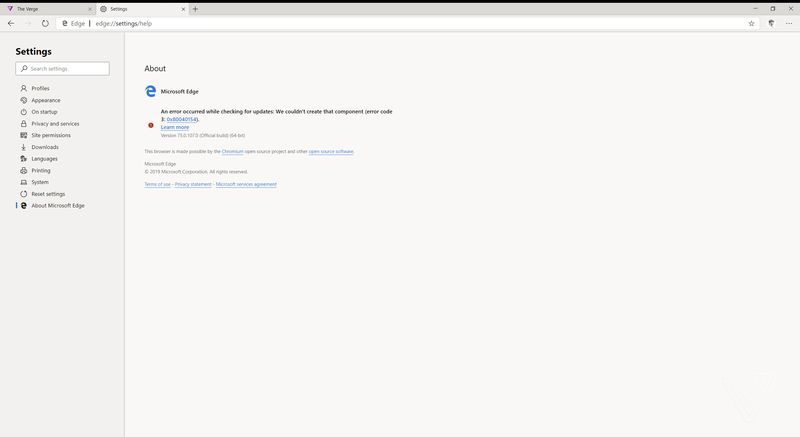
Task: Click the On startup power icon
Action: (x=23, y=112)
